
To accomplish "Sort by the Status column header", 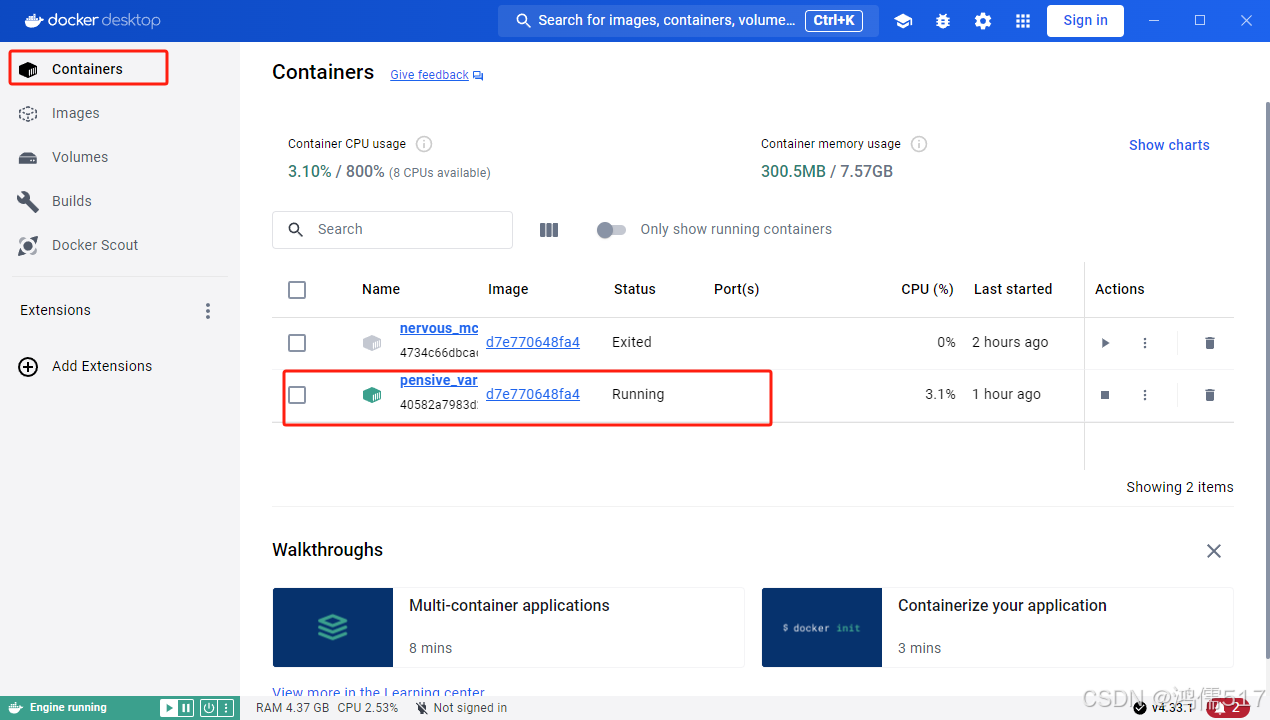I will tap(635, 289).
